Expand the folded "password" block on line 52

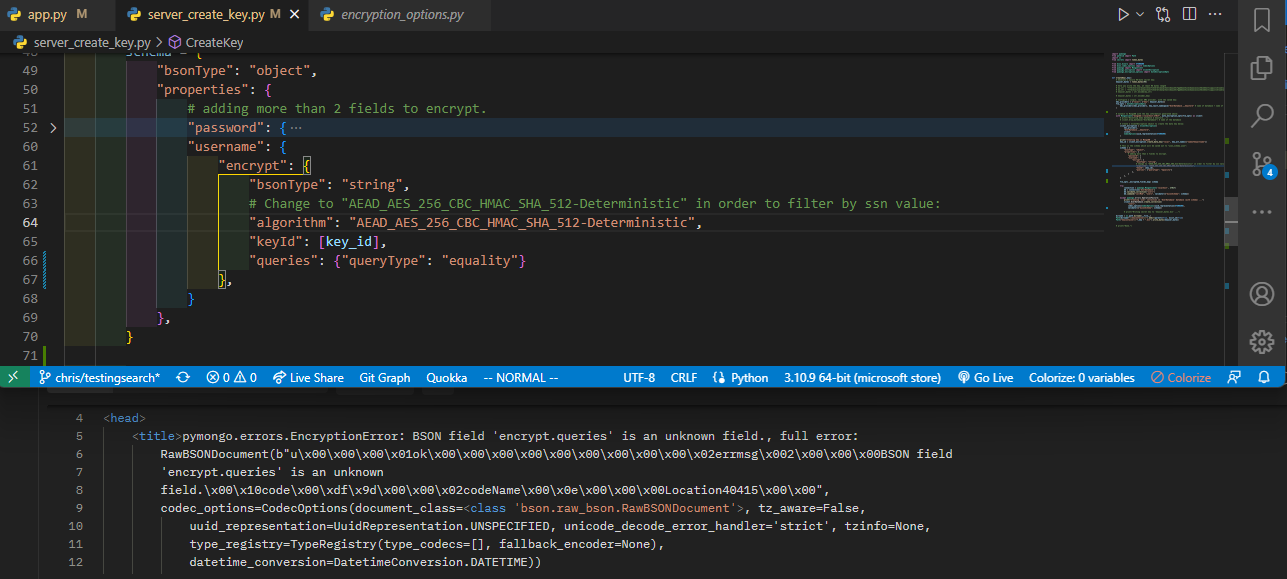point(53,128)
